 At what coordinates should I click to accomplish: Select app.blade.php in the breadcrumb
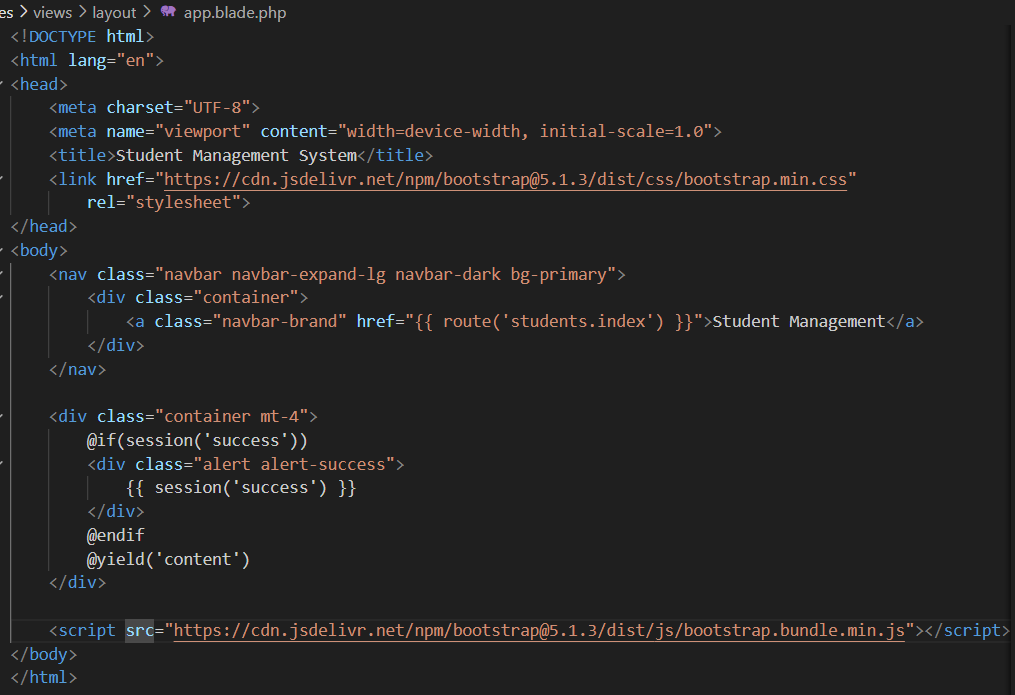[x=234, y=12]
